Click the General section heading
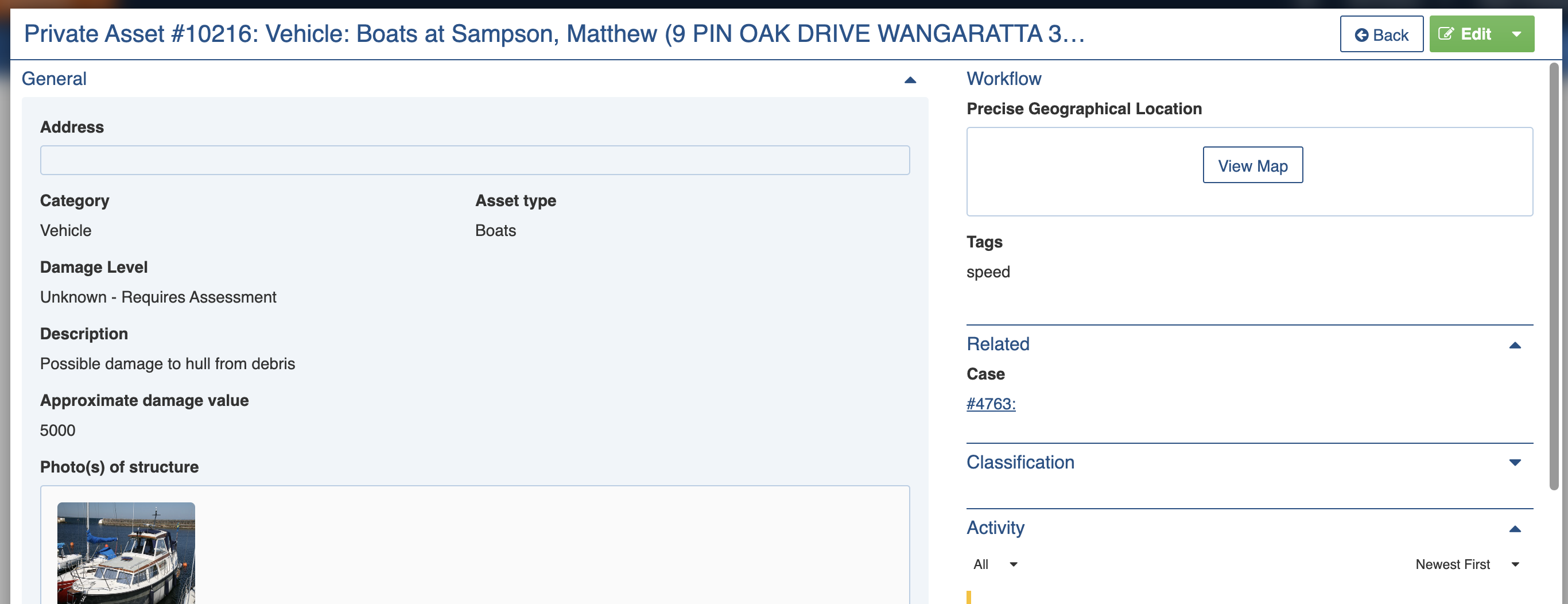 point(54,79)
